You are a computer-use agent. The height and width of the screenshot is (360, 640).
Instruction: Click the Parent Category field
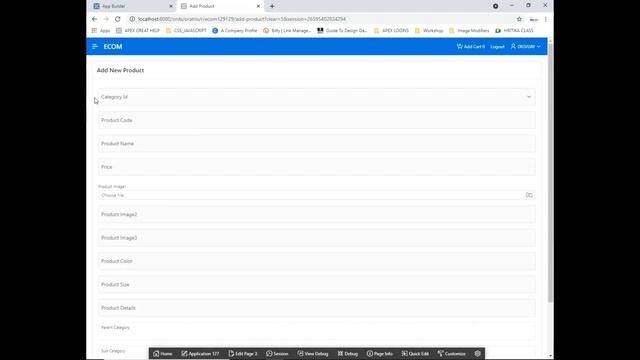[317, 331]
